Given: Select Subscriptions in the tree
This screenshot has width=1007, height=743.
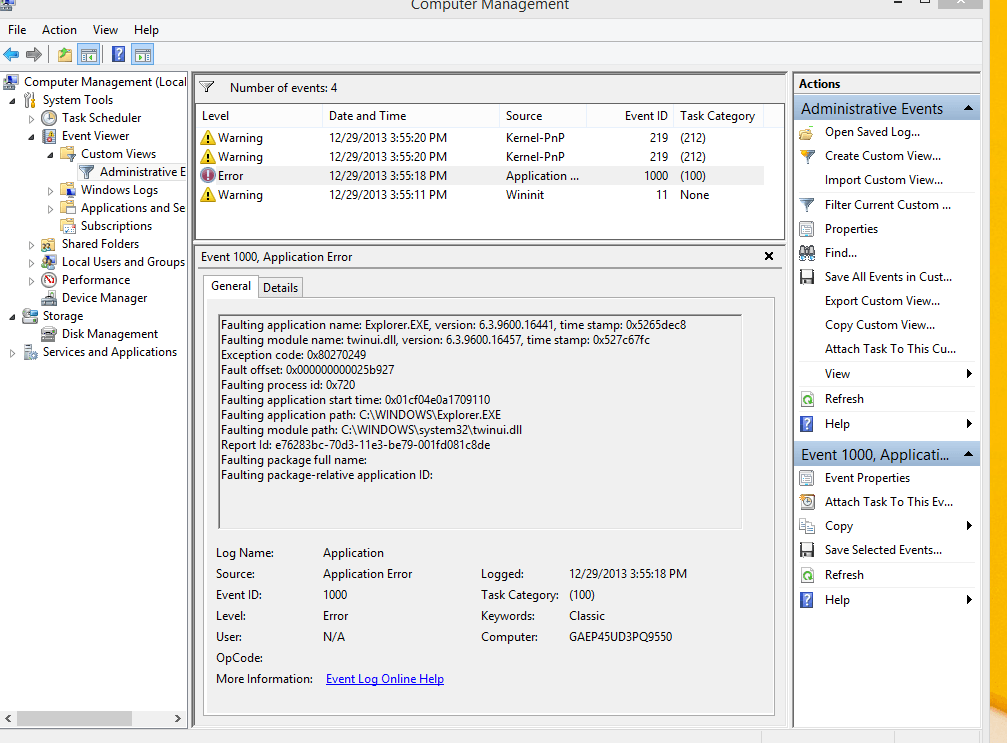Looking at the screenshot, I should coord(116,226).
